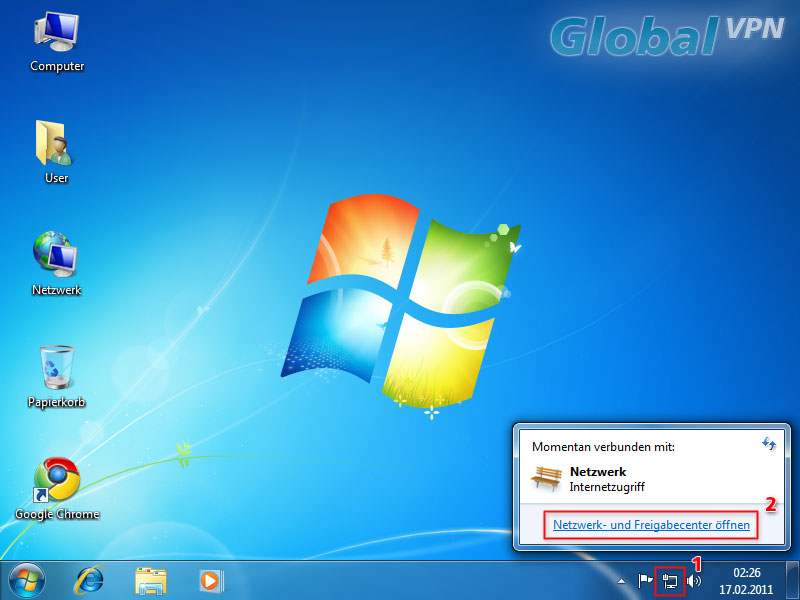Image resolution: width=800 pixels, height=600 pixels.
Task: Open the volume speaker icon
Action: click(x=694, y=581)
